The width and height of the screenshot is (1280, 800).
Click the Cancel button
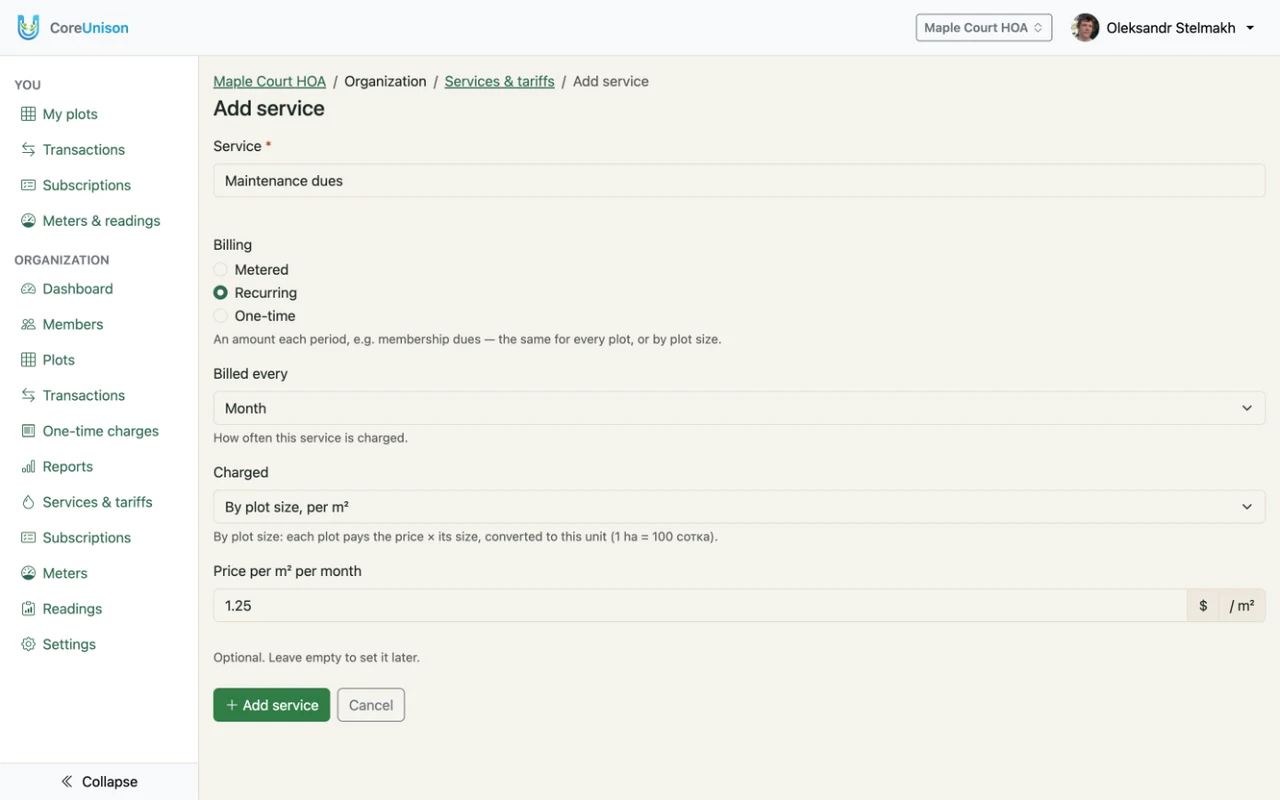tap(371, 705)
